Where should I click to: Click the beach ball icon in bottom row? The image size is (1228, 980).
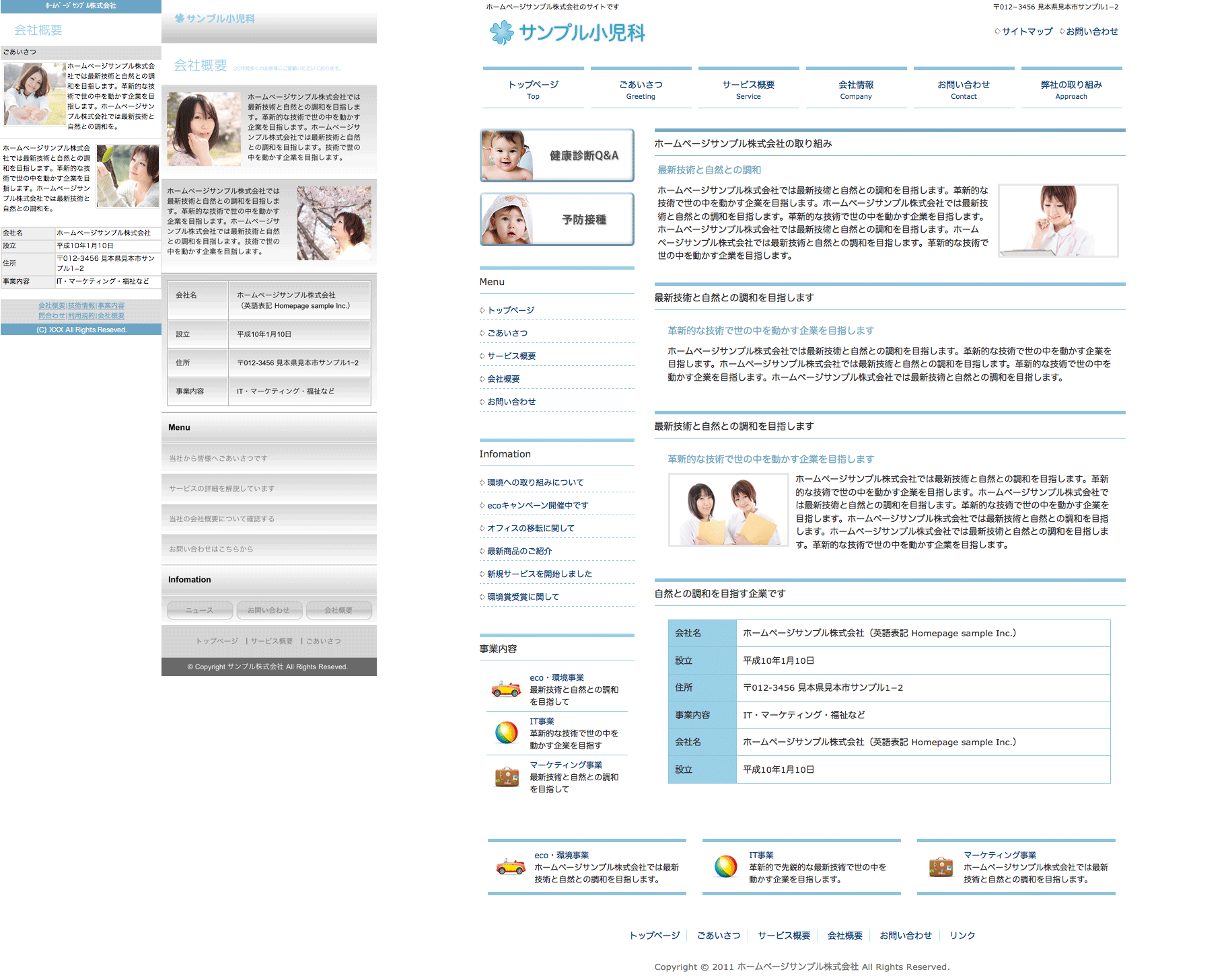pos(725,867)
